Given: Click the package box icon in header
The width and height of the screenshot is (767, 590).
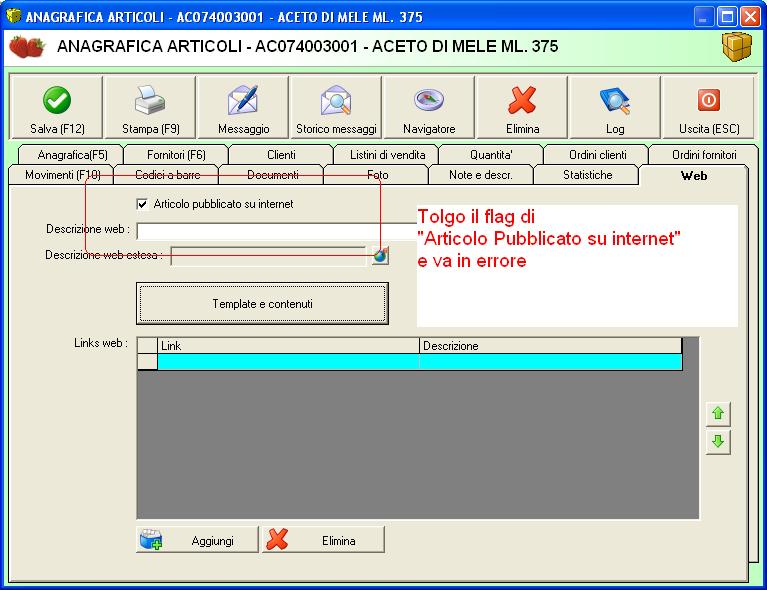Looking at the screenshot, I should click(x=737, y=47).
